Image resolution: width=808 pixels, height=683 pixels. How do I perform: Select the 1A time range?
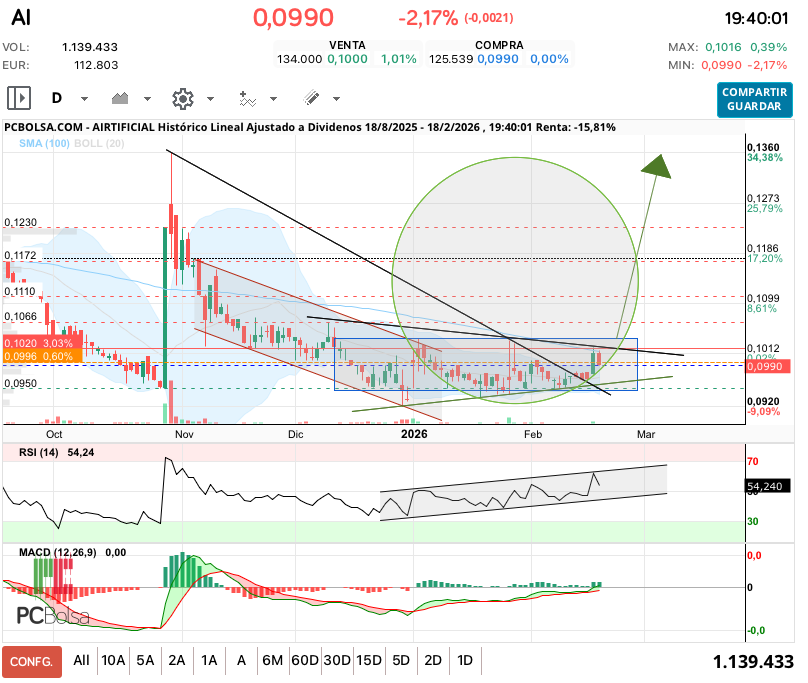[209, 660]
